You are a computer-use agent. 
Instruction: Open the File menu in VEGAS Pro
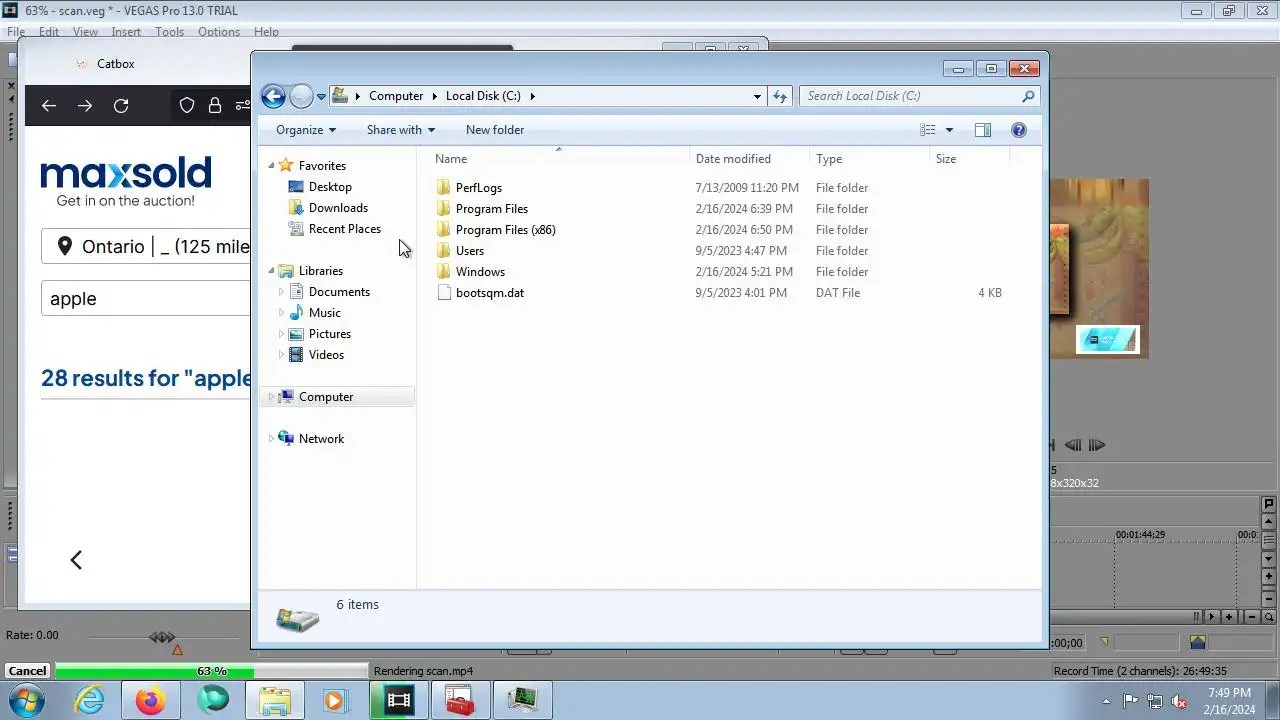click(x=16, y=32)
